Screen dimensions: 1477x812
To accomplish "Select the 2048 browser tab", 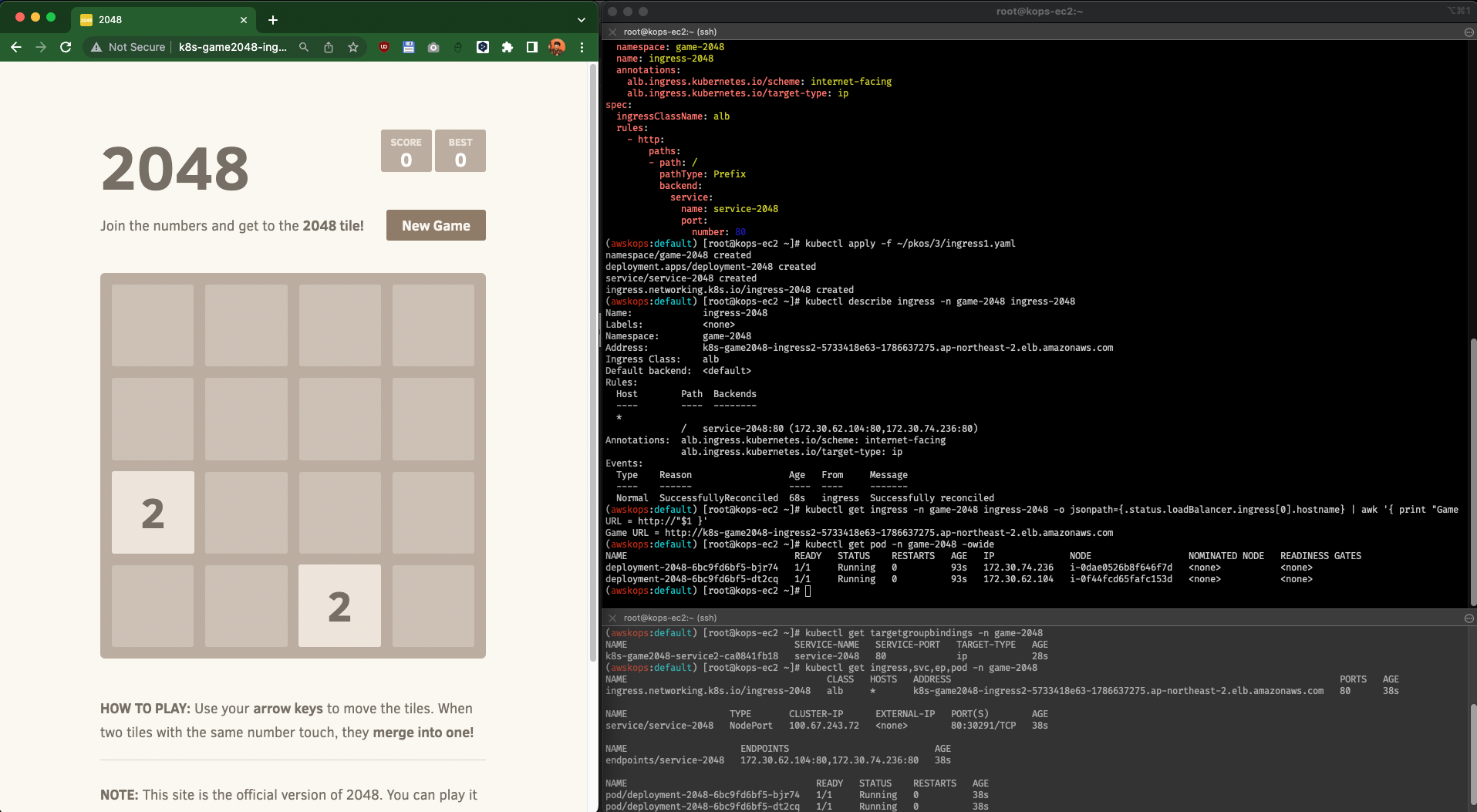I will pos(164,20).
